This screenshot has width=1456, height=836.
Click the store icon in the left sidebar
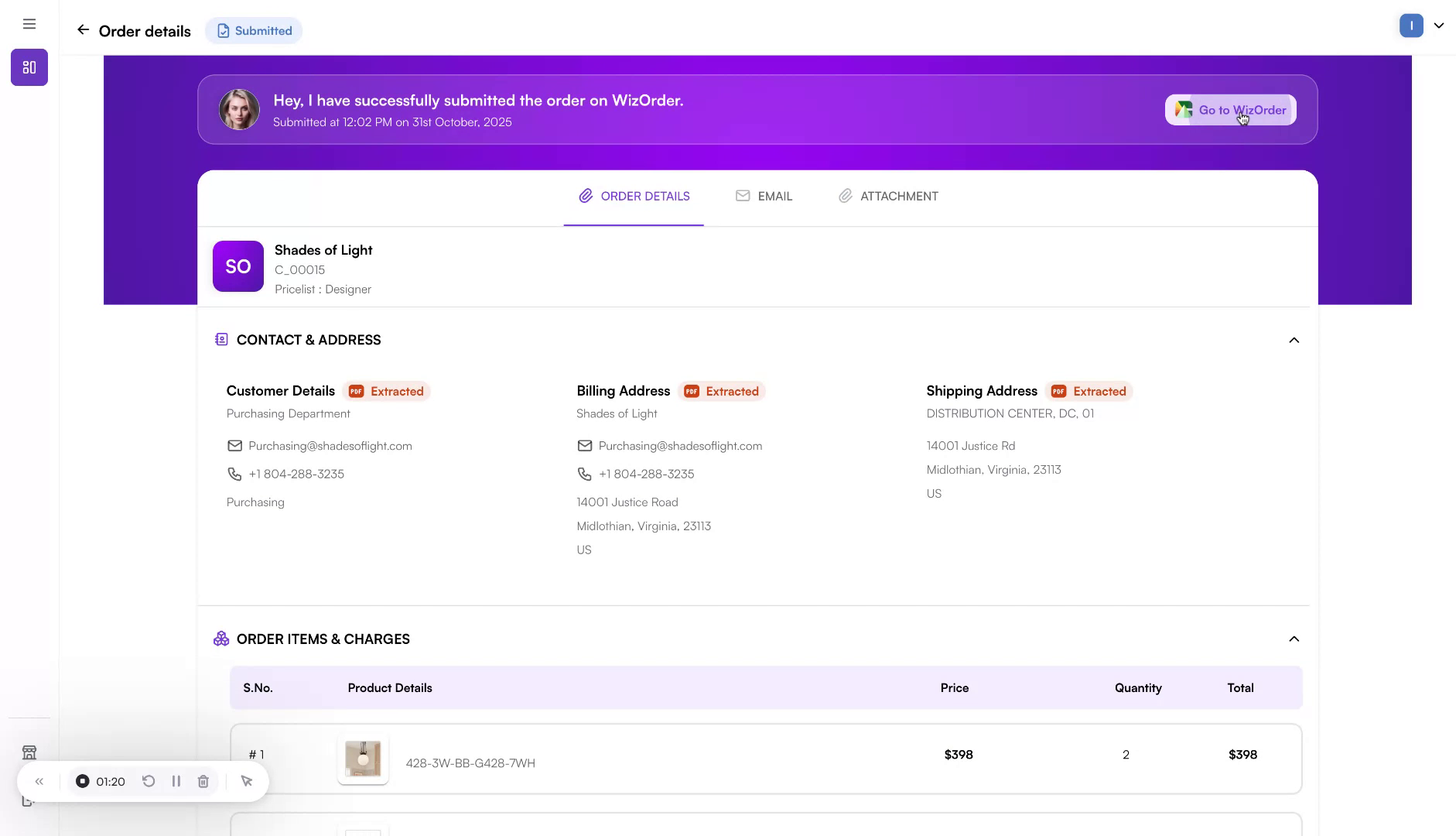(29, 752)
